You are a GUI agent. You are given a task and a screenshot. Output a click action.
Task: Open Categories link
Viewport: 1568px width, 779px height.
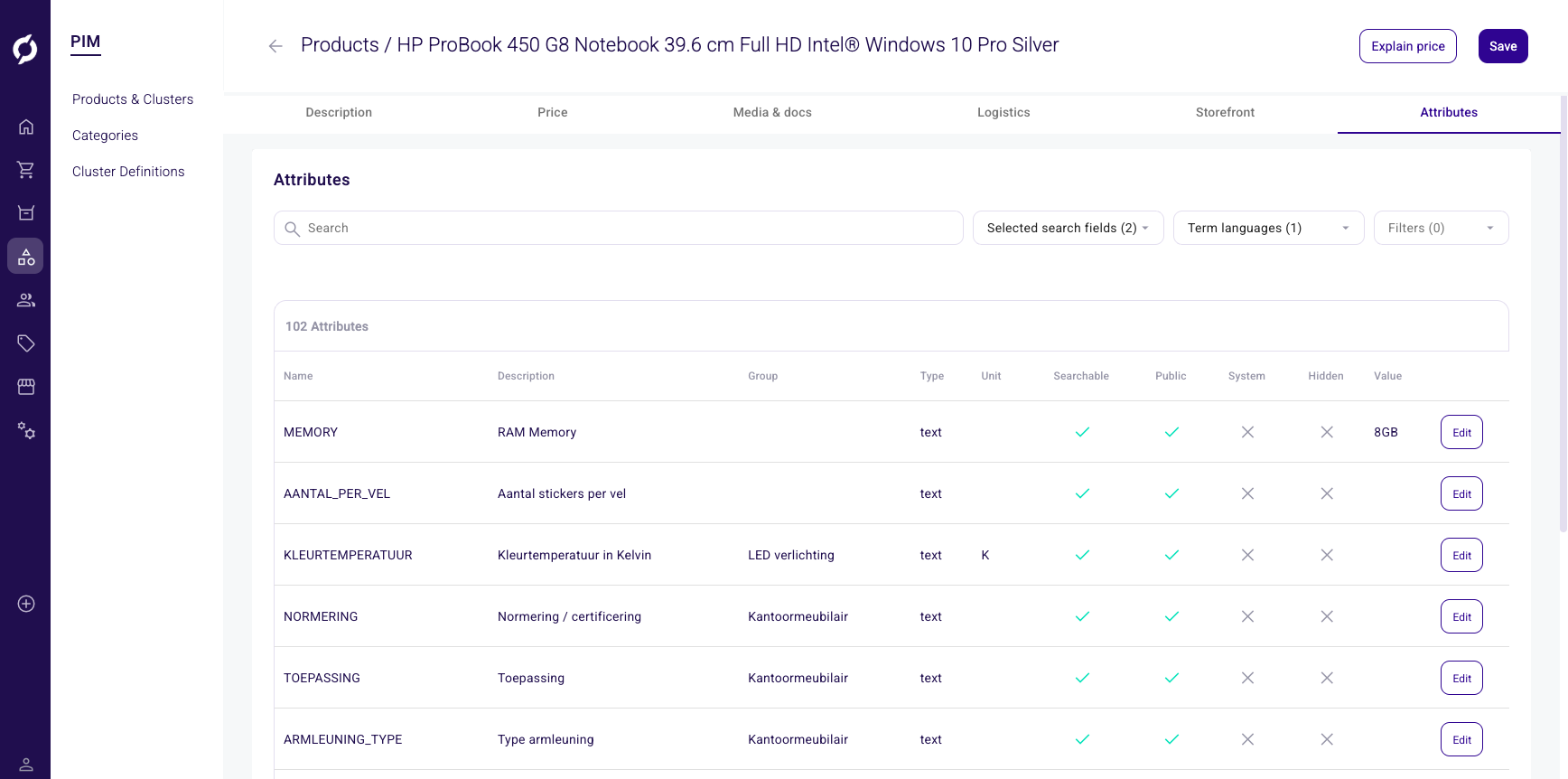[x=105, y=136]
